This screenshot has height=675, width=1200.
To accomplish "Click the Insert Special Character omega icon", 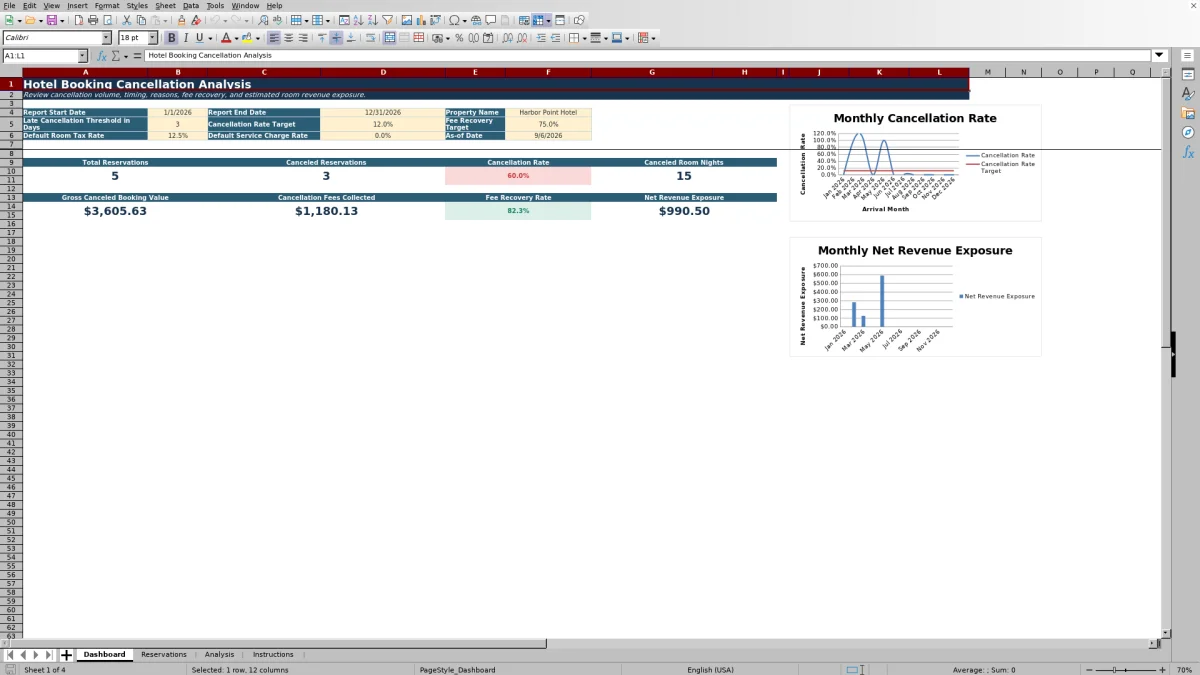I will coord(455,20).
